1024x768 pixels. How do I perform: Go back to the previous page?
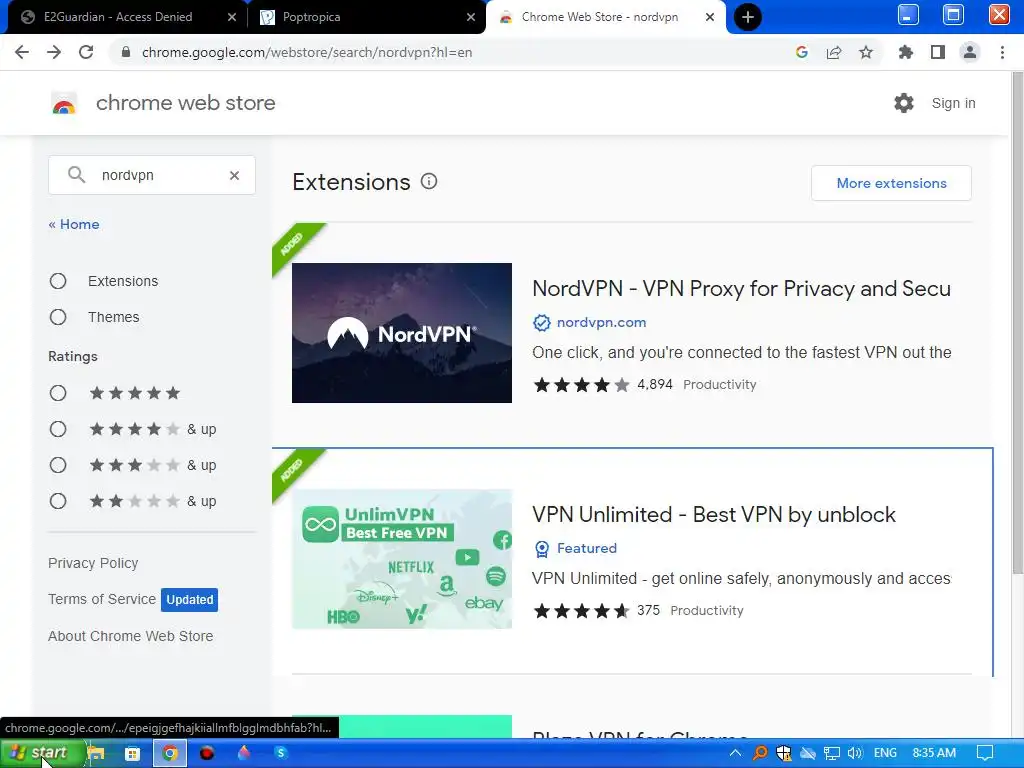coord(22,52)
